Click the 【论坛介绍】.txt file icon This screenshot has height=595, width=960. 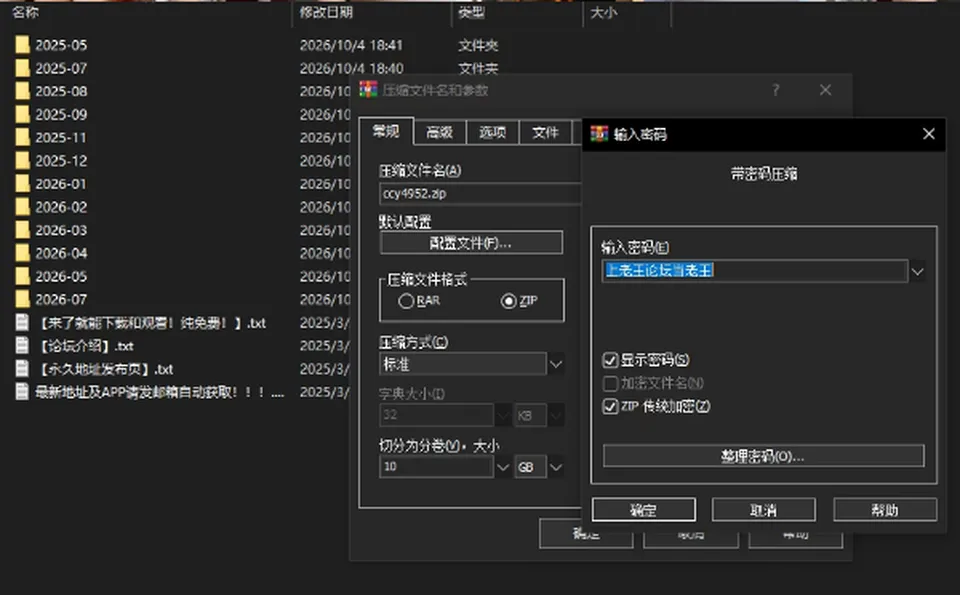(22, 346)
